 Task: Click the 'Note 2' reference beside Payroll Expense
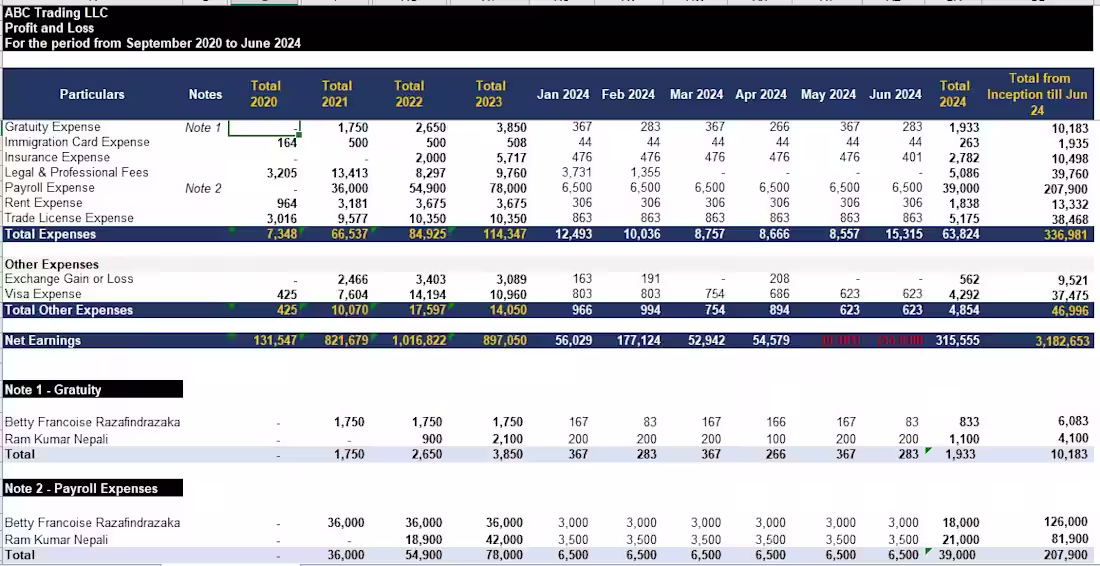(x=203, y=188)
